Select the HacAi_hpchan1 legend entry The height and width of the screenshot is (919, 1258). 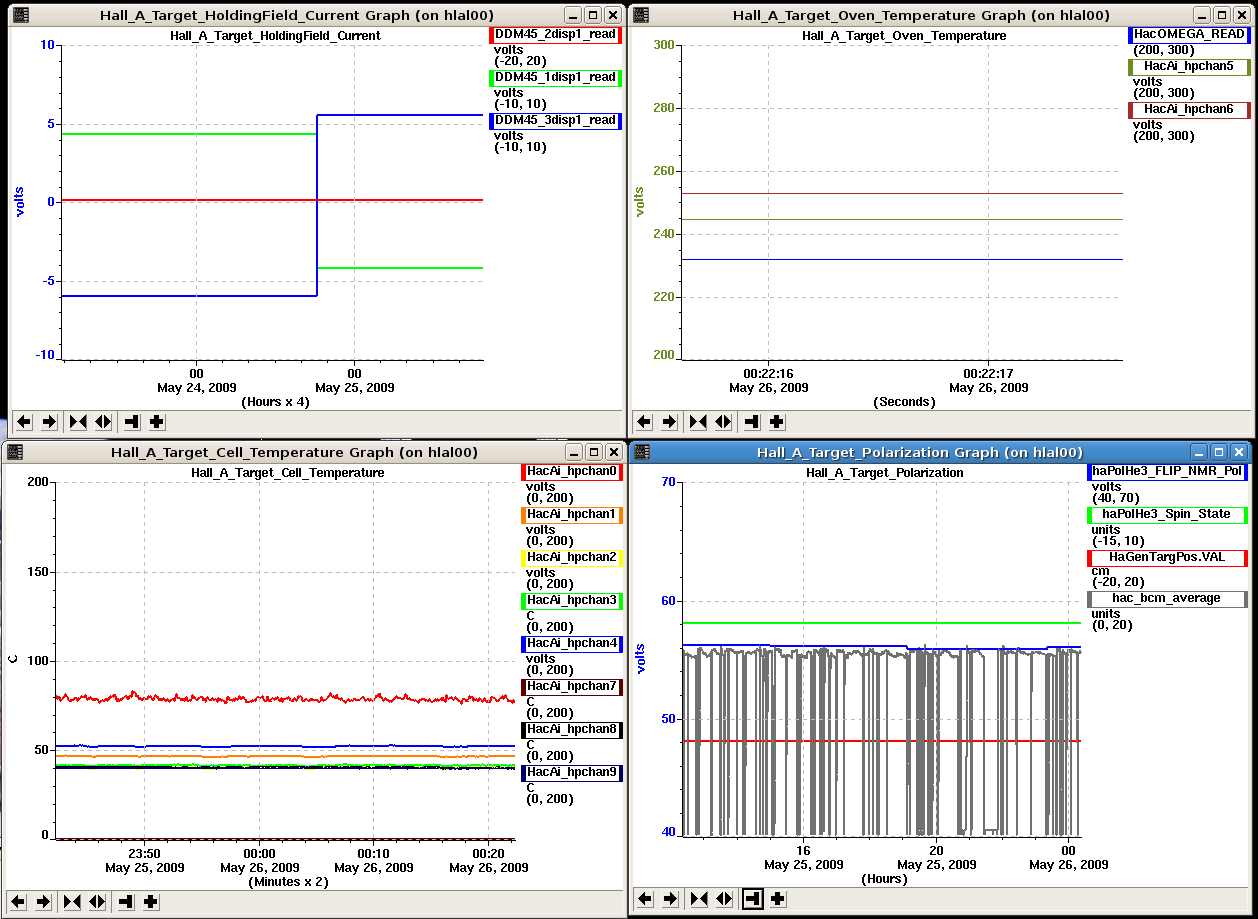point(572,515)
